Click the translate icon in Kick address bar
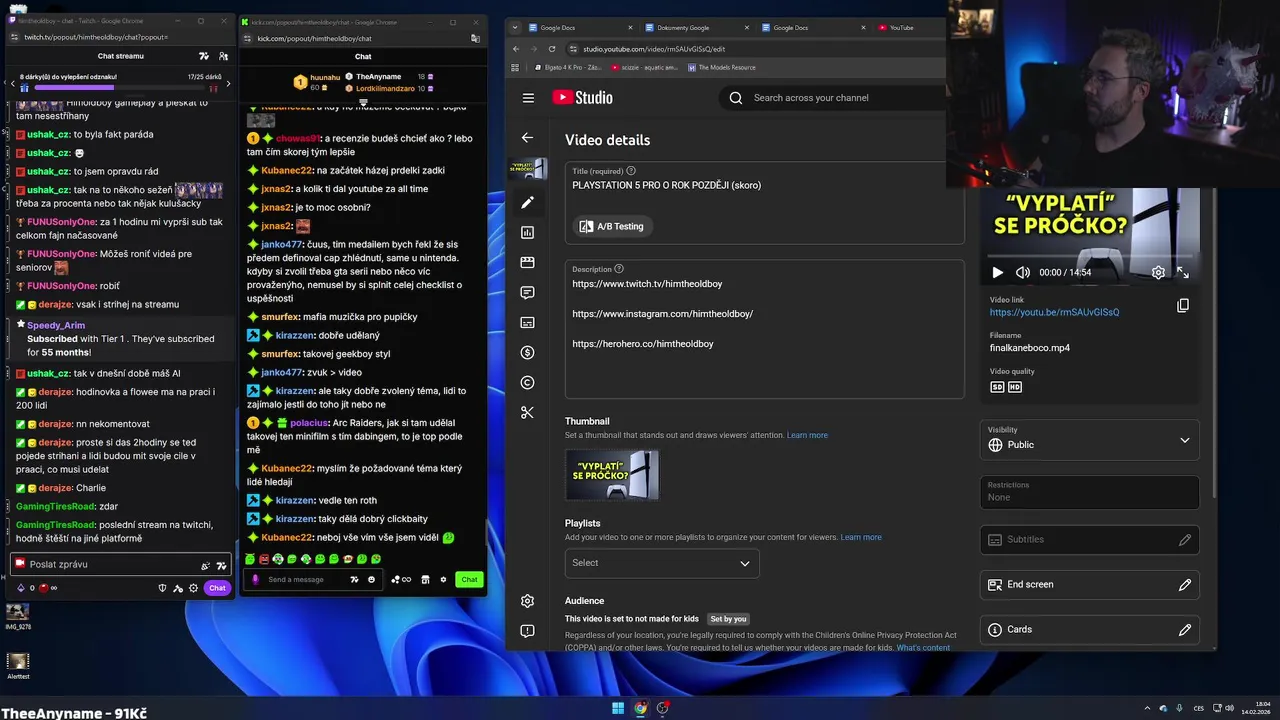Viewport: 1280px width, 720px height. [475, 38]
